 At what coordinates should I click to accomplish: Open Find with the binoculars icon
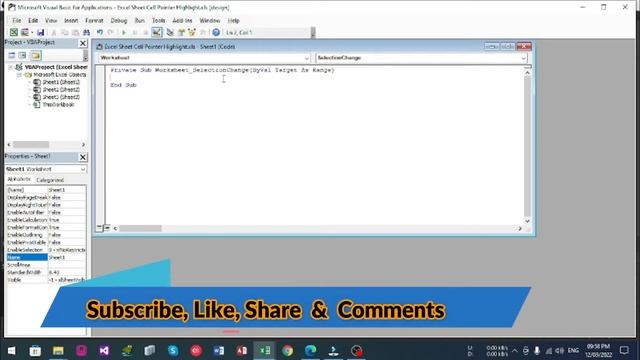pyautogui.click(x=87, y=32)
